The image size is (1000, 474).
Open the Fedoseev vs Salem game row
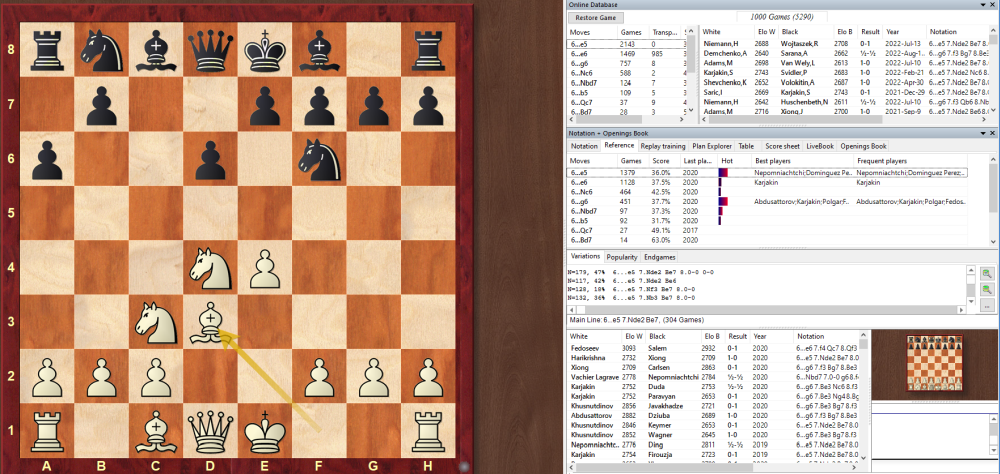(713, 348)
